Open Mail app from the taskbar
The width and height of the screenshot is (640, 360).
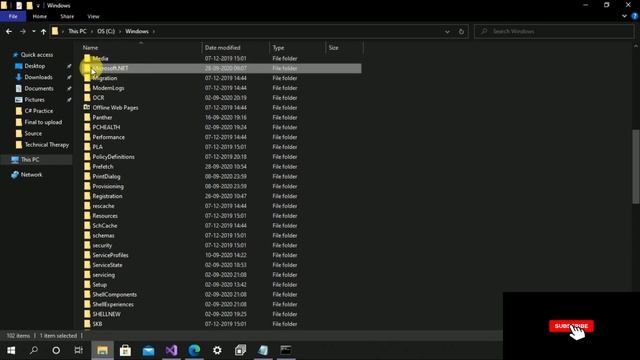pyautogui.click(x=149, y=350)
